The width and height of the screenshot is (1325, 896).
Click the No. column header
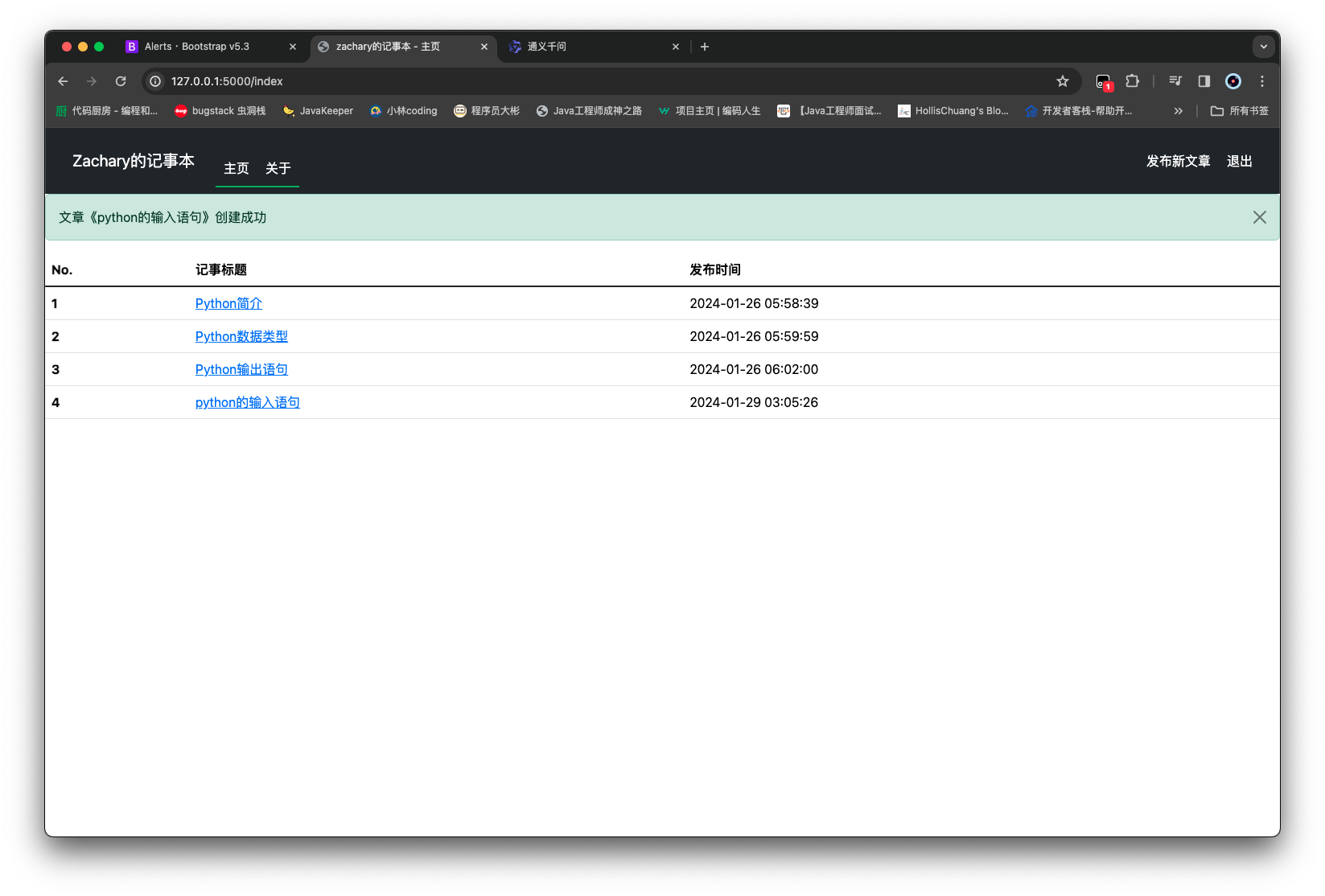click(x=62, y=269)
